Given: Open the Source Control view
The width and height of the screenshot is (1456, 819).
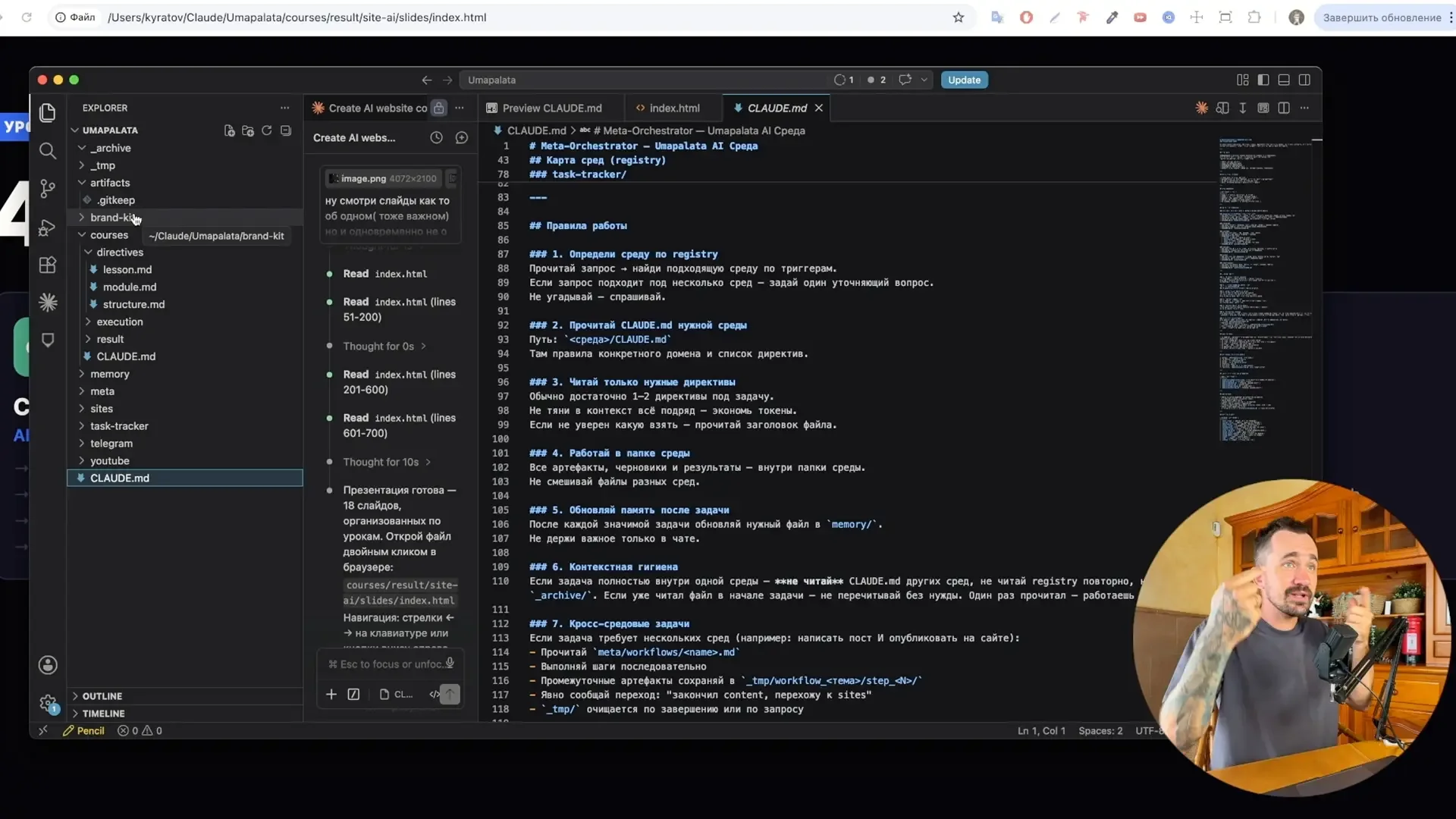Looking at the screenshot, I should 48,189.
